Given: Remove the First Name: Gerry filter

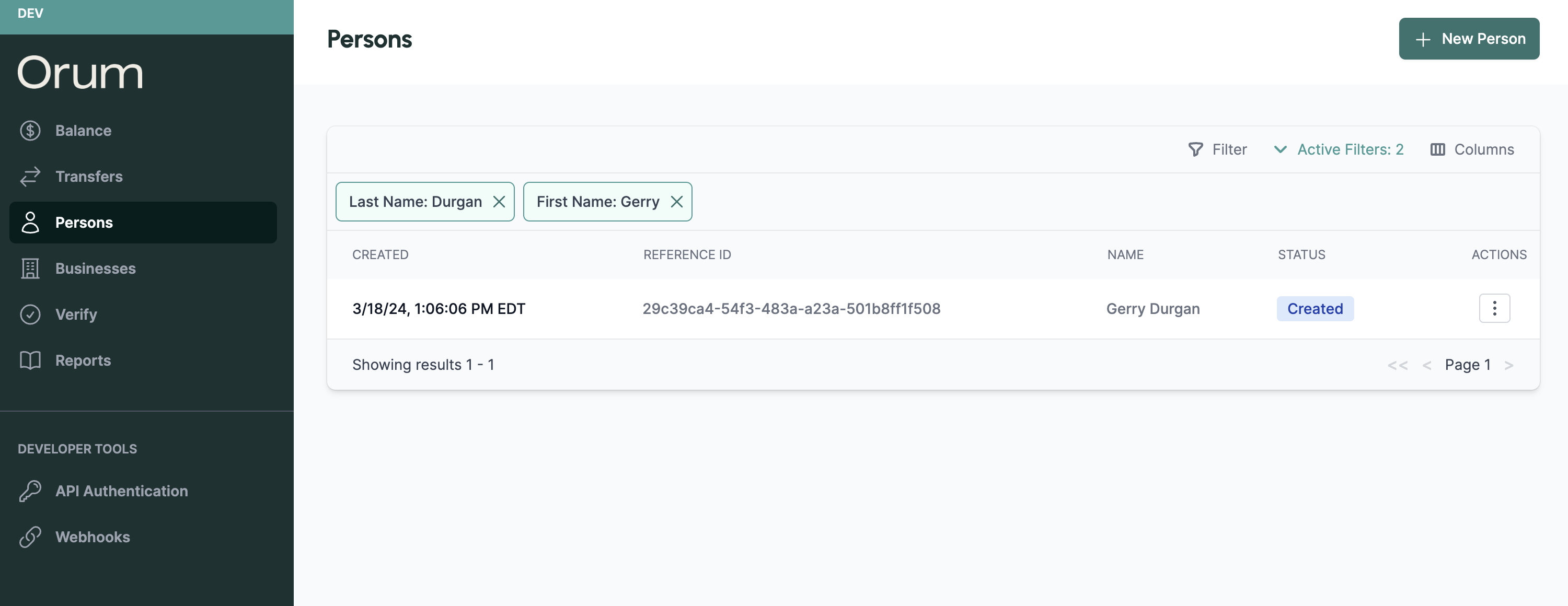Looking at the screenshot, I should 676,202.
